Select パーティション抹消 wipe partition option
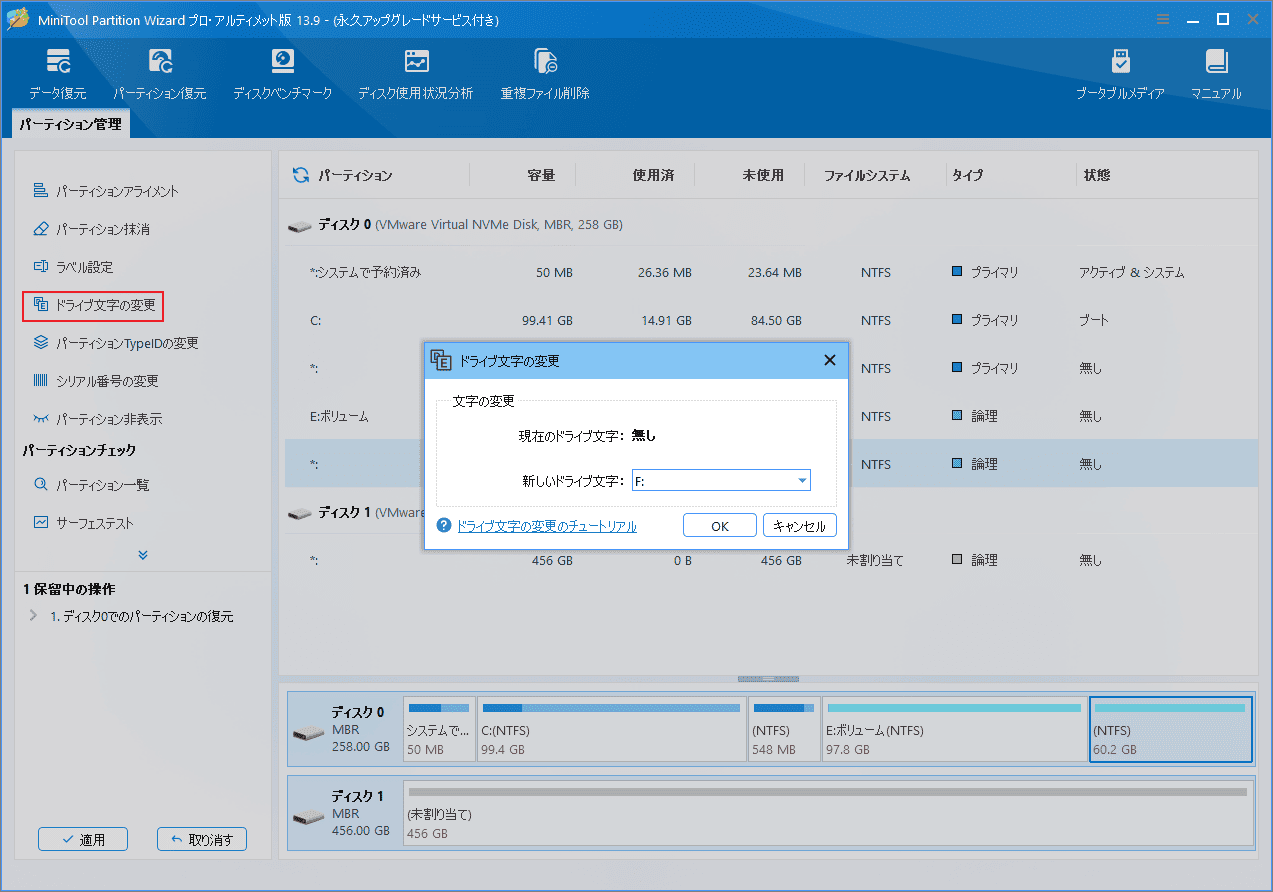1273x892 pixels. [91, 229]
